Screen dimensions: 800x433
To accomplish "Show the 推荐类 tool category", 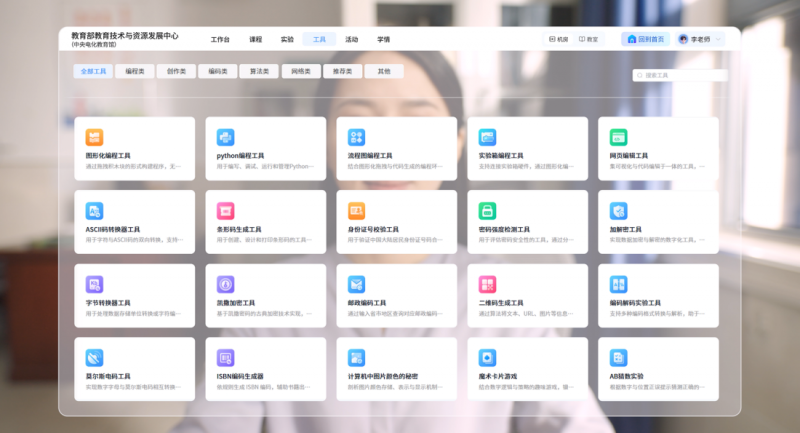I will click(342, 72).
